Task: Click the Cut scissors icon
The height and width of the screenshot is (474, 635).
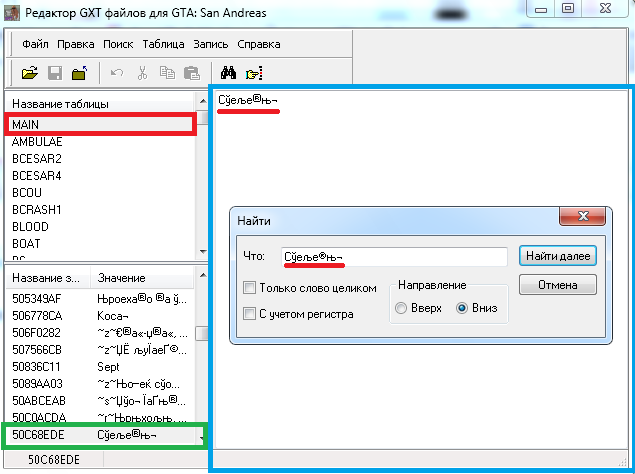Action: [142, 72]
